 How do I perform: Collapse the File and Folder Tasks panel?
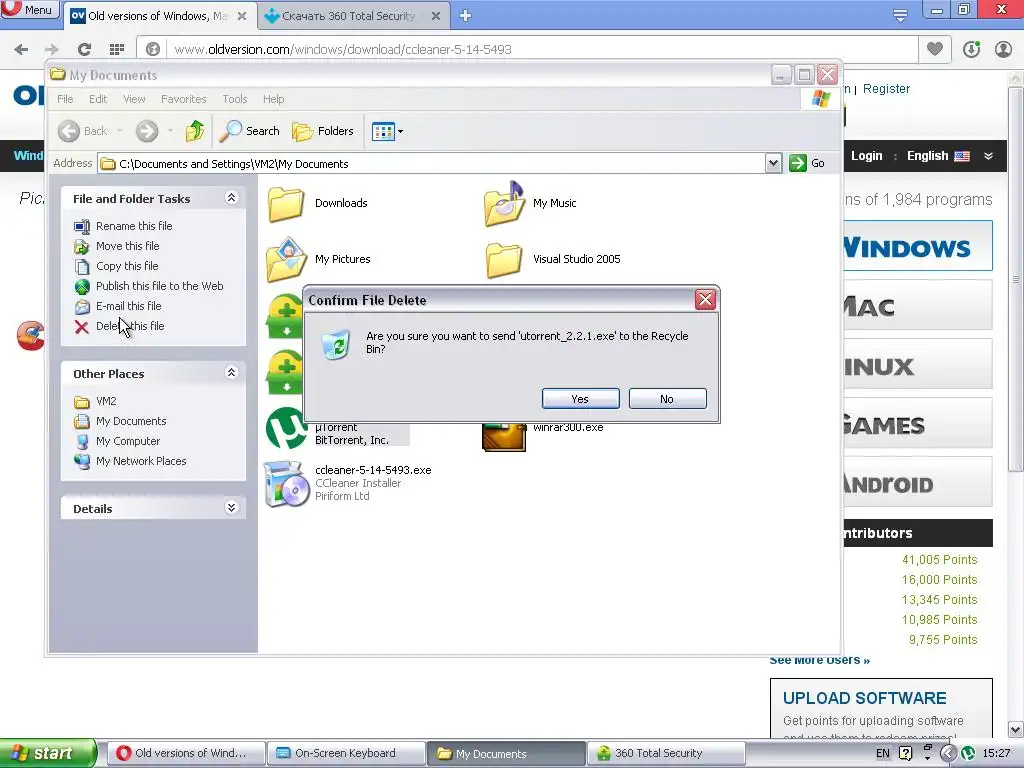pos(231,198)
